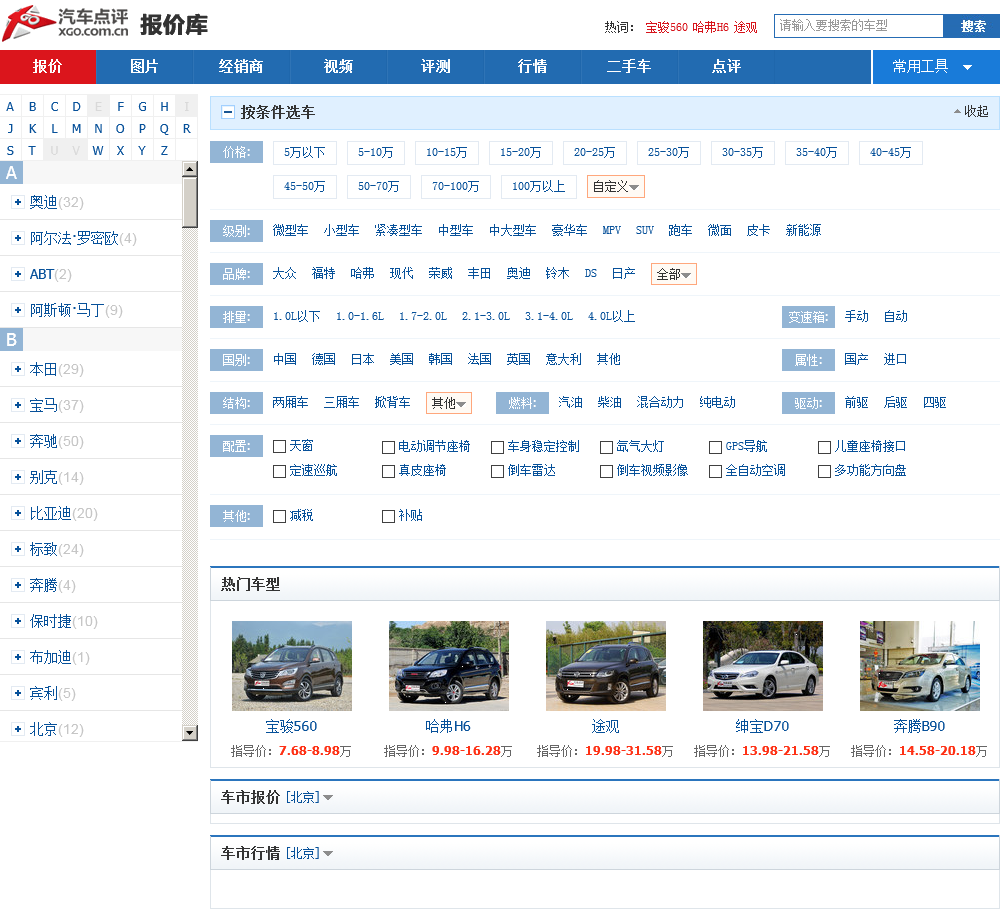Filter fuel type by 纯电动
Screen dimensions: 1000x909
pyautogui.click(x=717, y=403)
